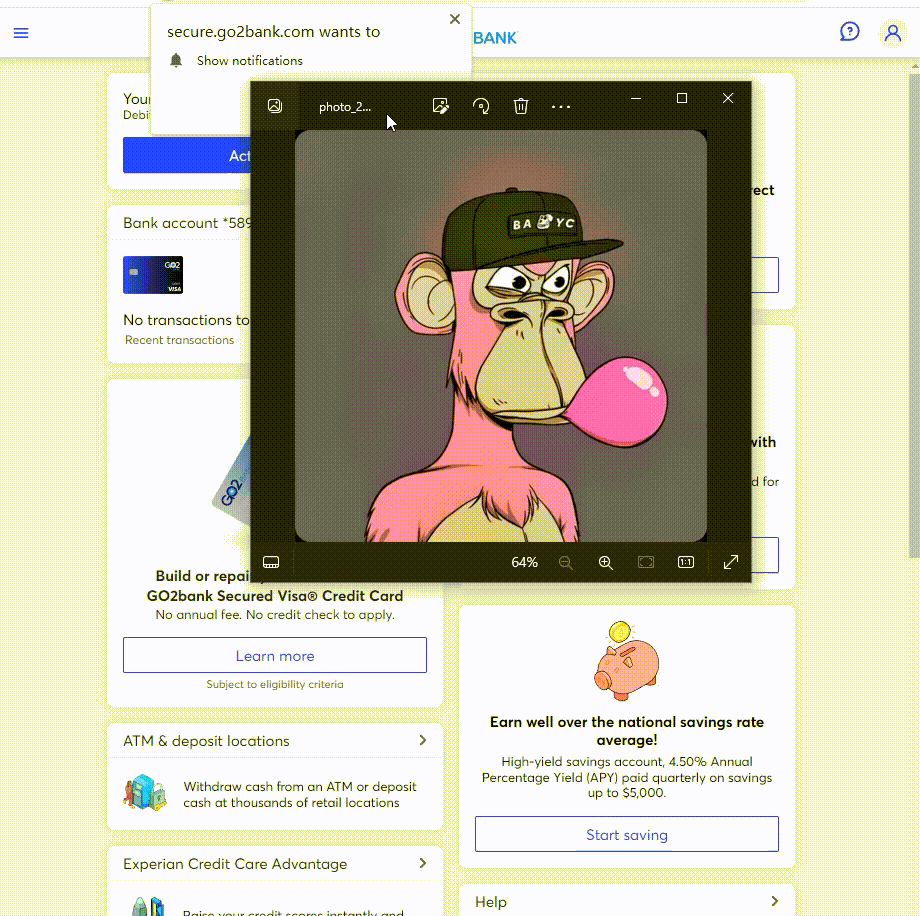920x916 pixels.
Task: Click the photo_2... file name title
Action: pos(345,107)
